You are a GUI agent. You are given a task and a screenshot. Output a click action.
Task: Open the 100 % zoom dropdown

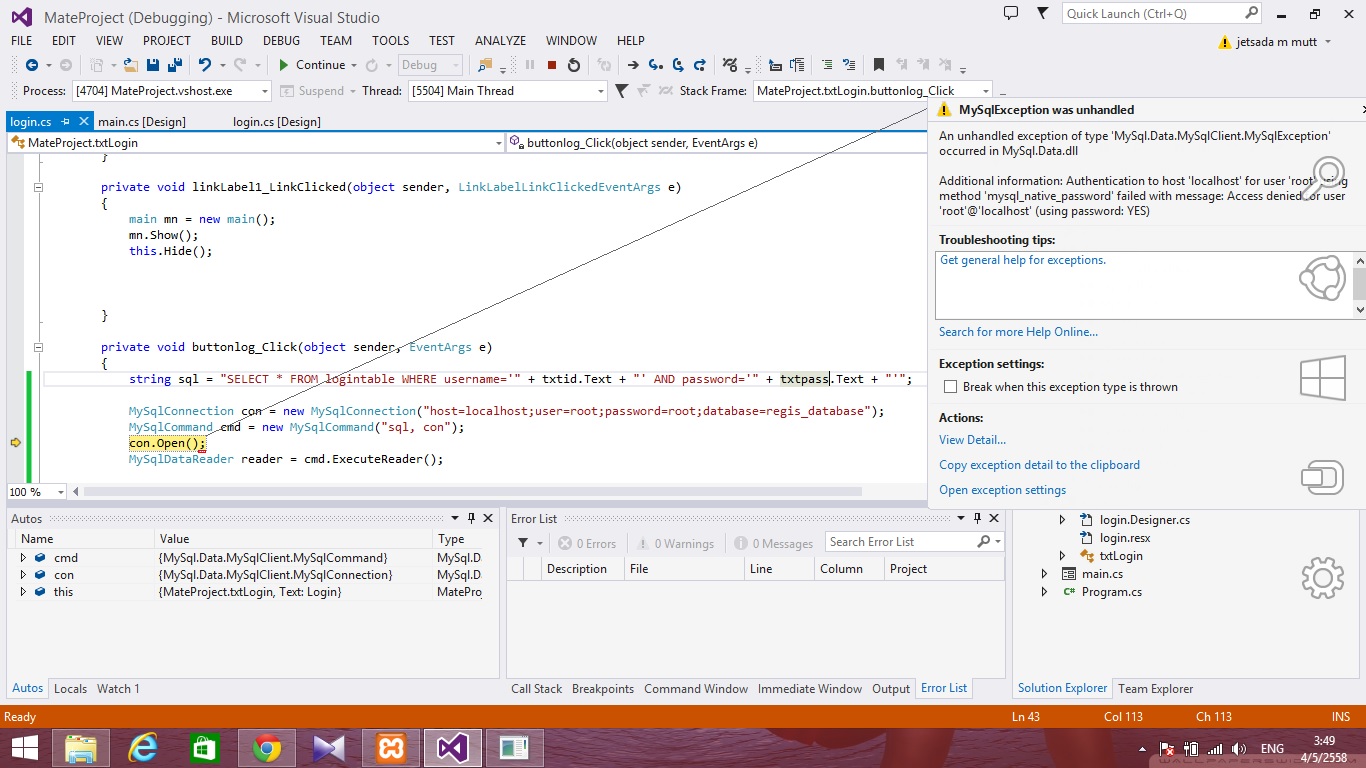click(61, 492)
